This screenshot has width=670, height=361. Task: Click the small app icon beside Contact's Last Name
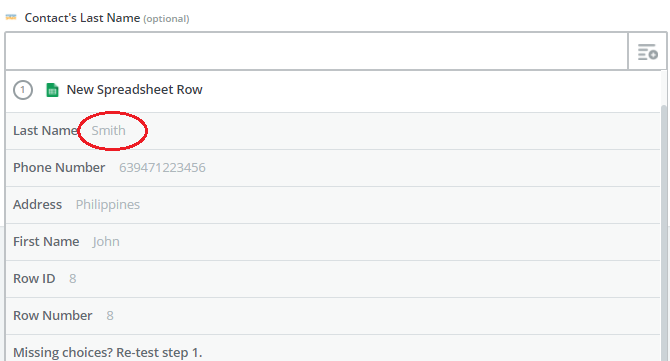(x=11, y=18)
